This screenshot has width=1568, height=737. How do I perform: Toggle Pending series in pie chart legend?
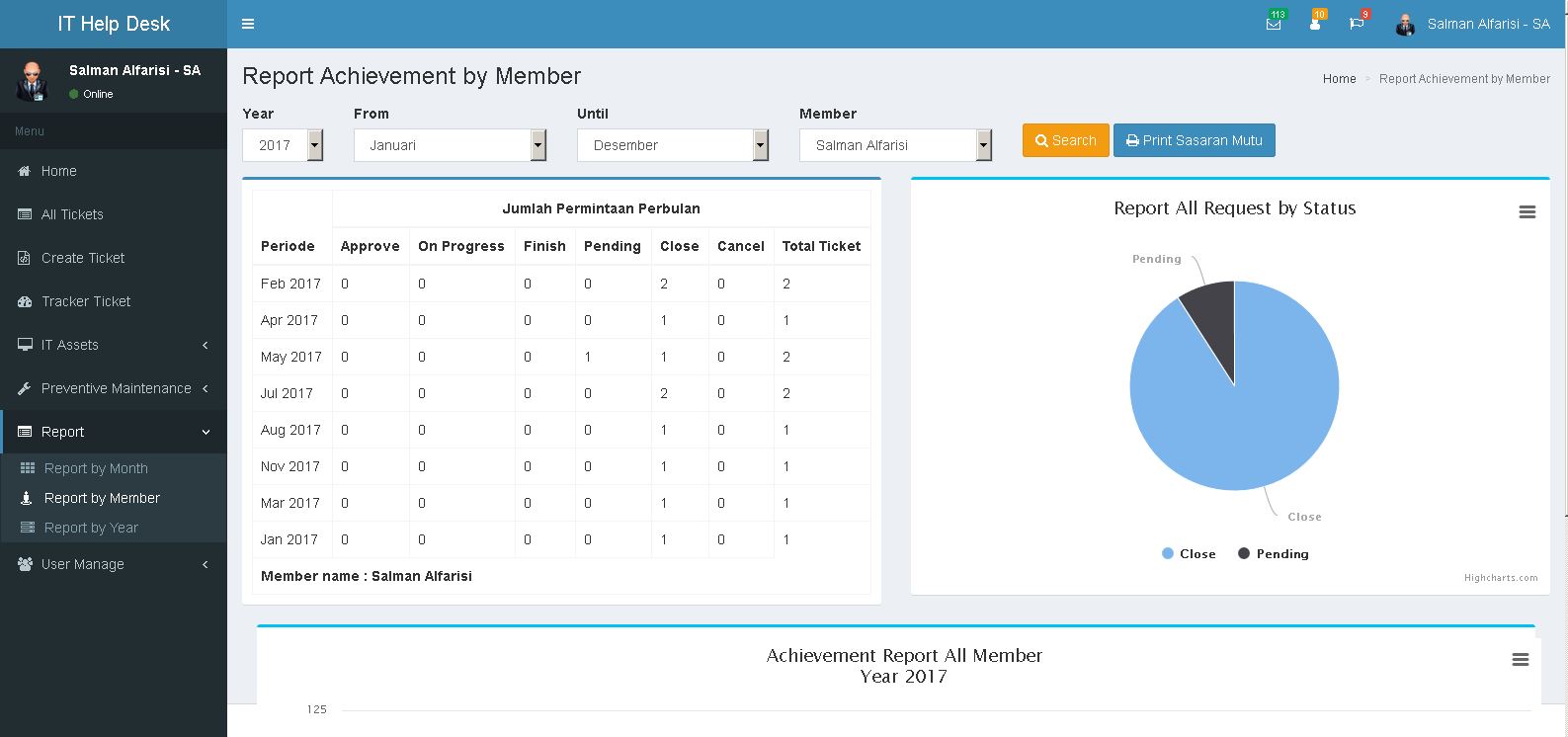point(1274,554)
